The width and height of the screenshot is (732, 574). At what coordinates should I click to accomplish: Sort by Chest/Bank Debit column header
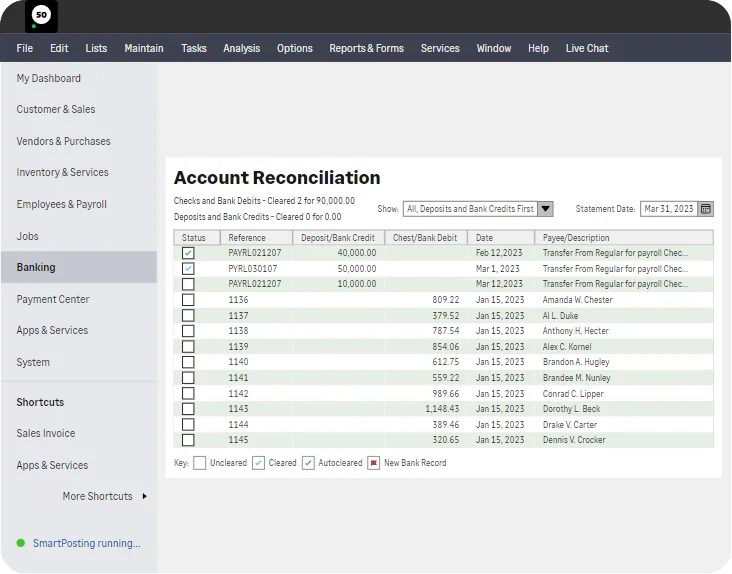426,238
